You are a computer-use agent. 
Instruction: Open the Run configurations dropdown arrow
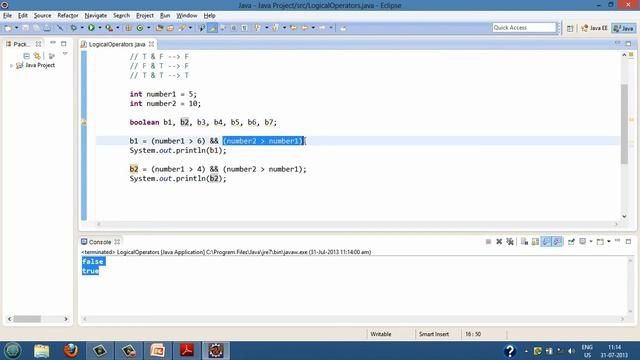pyautogui.click(x=100, y=28)
